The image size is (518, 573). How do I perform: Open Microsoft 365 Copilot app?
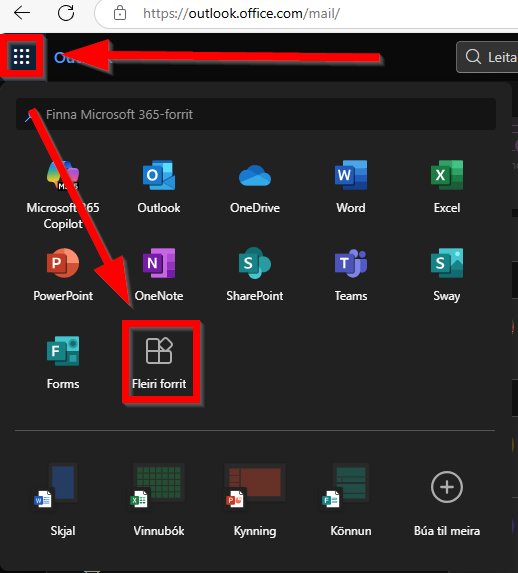point(63,194)
